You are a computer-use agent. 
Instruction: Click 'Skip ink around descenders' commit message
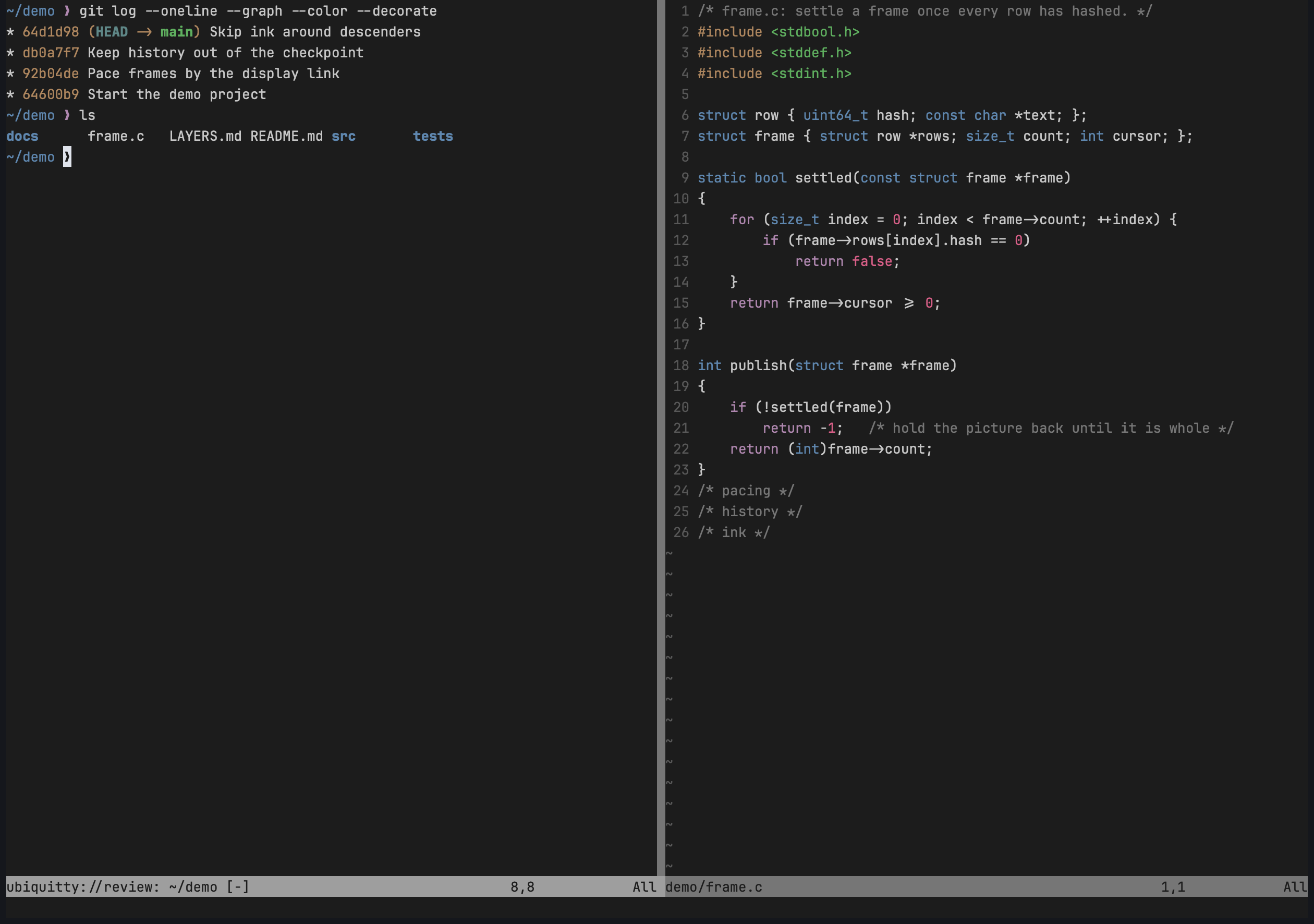[x=315, y=32]
